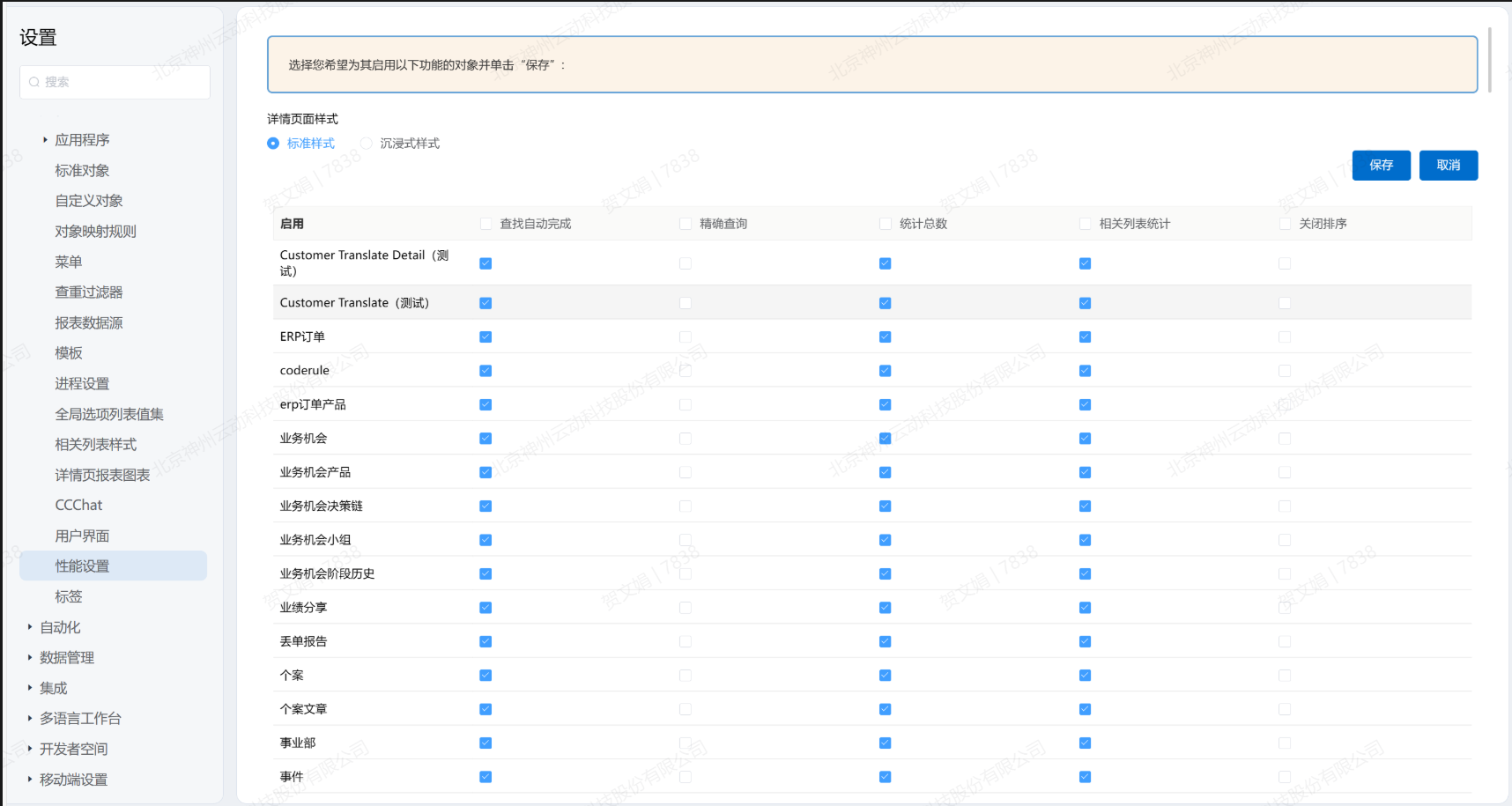Expand the 自动化 section
Viewport: 1512px width, 806px height.
tap(30, 627)
